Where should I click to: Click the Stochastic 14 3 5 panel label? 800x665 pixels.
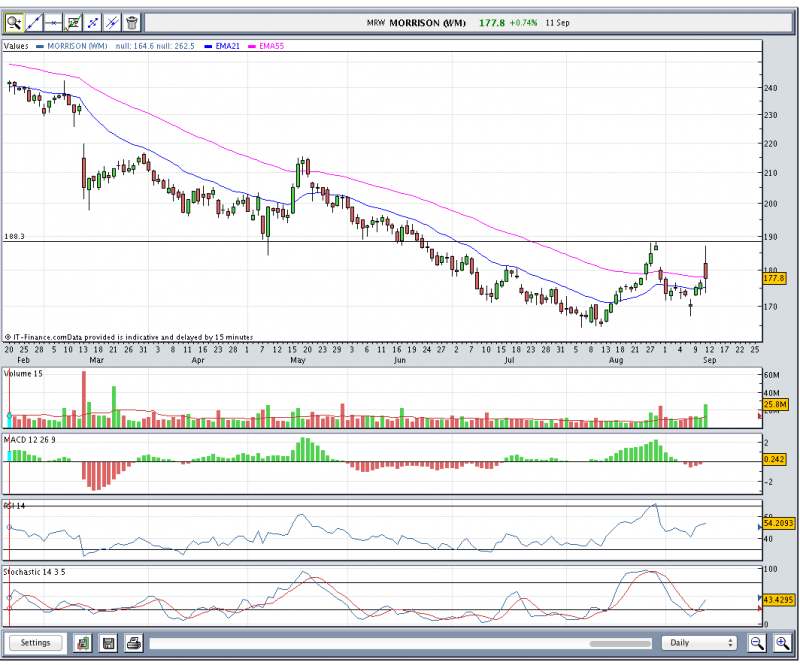[38, 571]
